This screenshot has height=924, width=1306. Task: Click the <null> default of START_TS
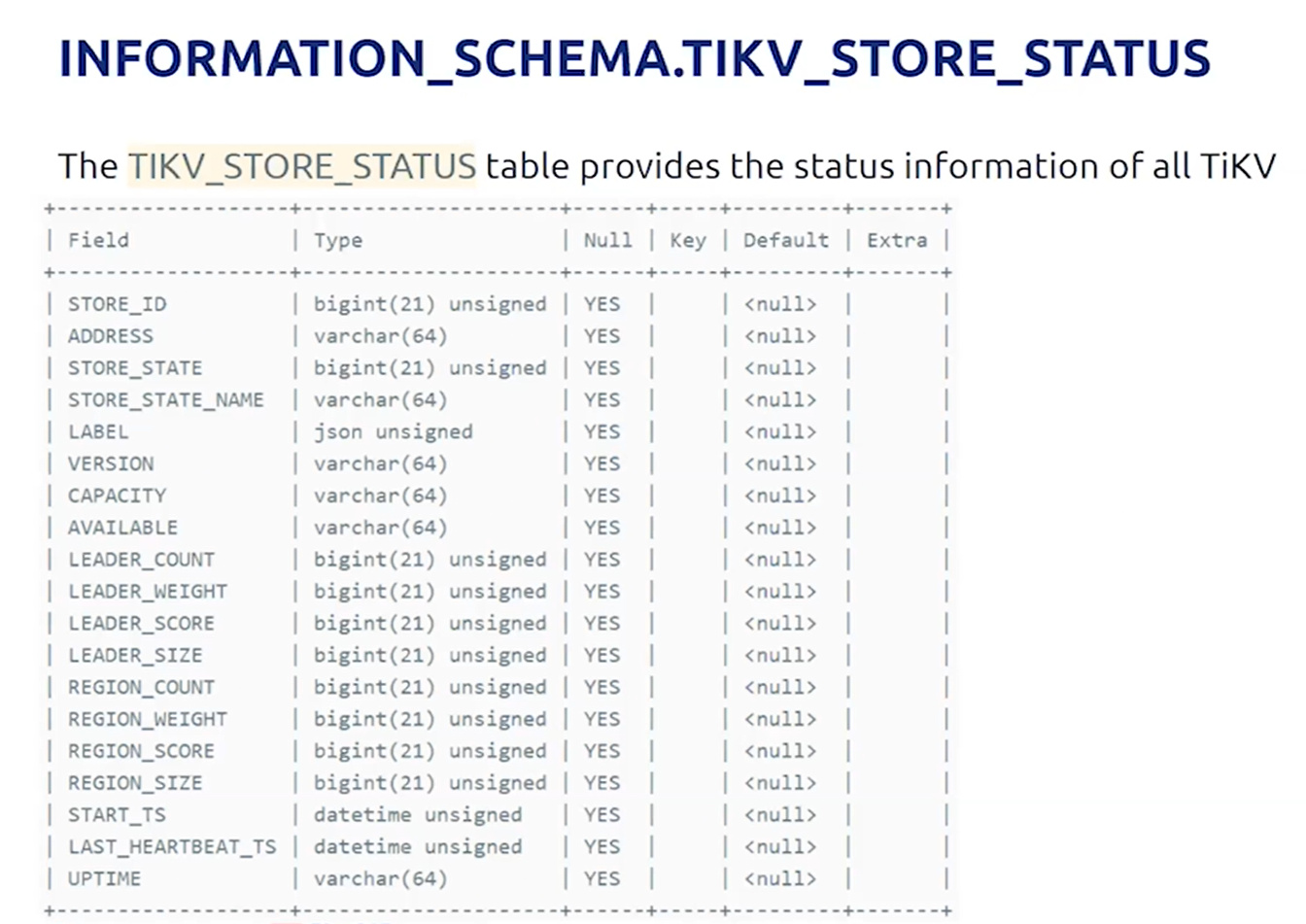tap(780, 815)
